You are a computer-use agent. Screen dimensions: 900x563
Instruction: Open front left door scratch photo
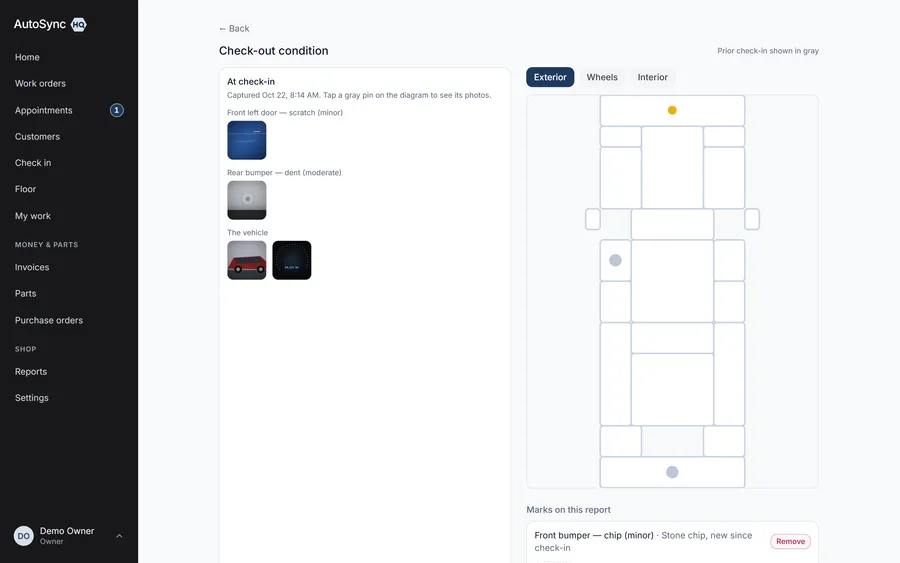coord(247,140)
